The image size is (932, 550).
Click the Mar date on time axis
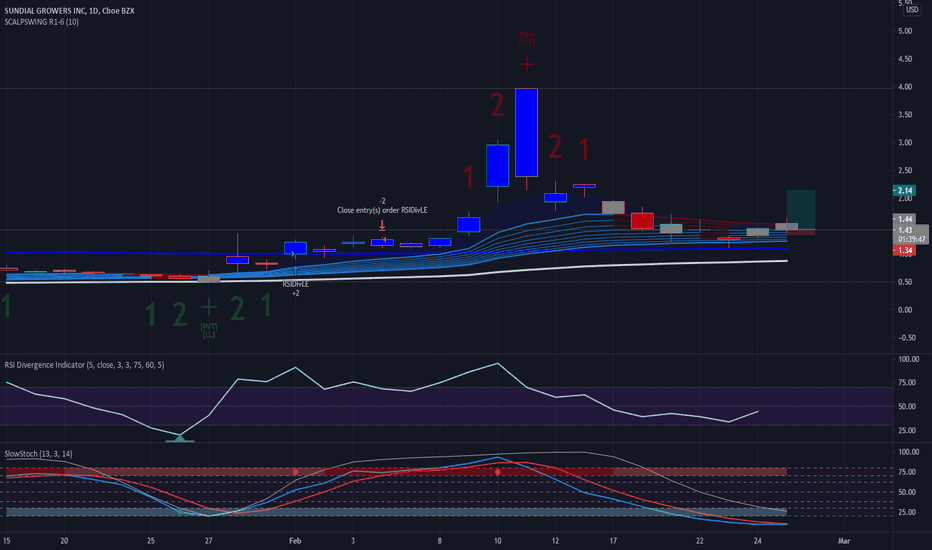pyautogui.click(x=844, y=540)
